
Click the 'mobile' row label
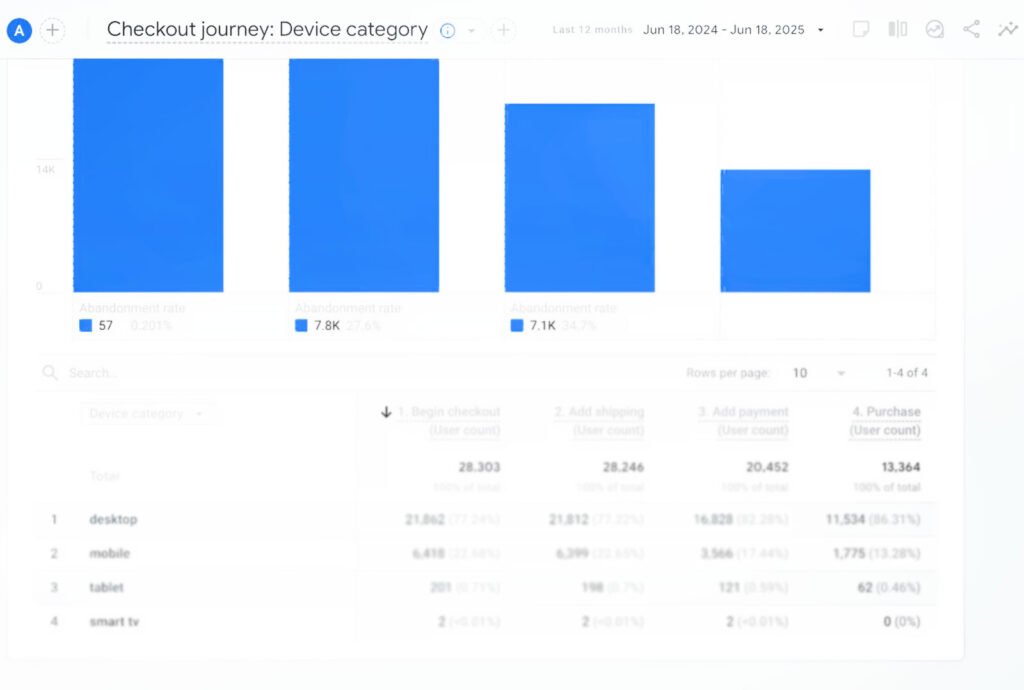(x=110, y=554)
